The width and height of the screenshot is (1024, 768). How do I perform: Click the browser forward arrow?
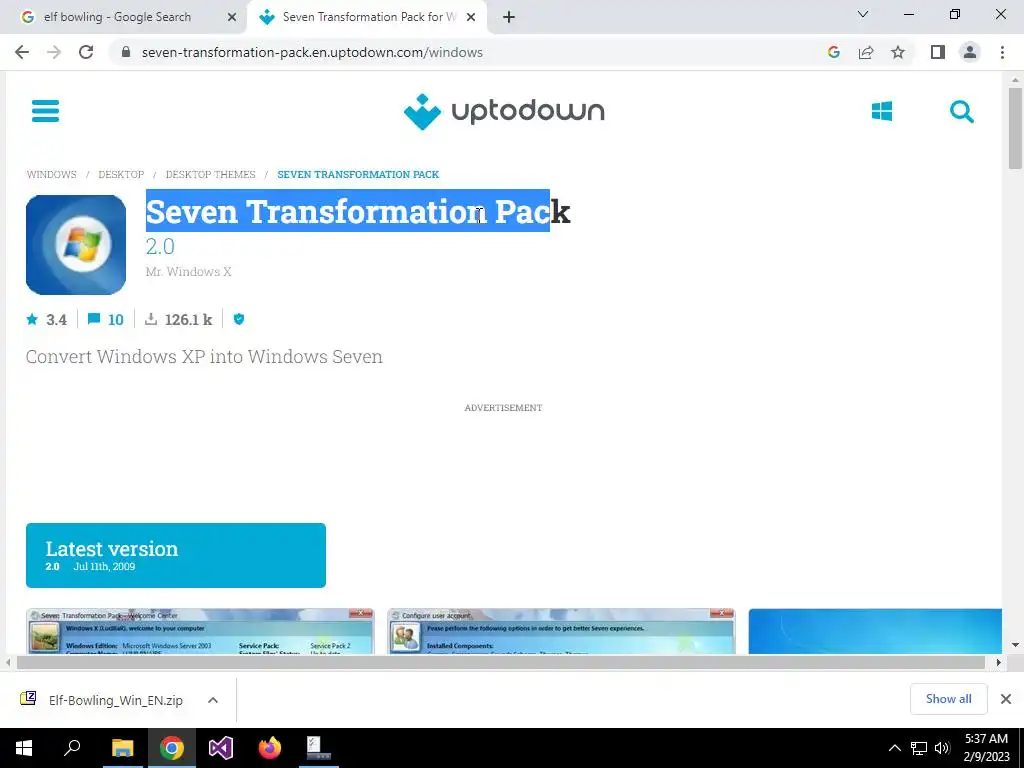point(54,52)
